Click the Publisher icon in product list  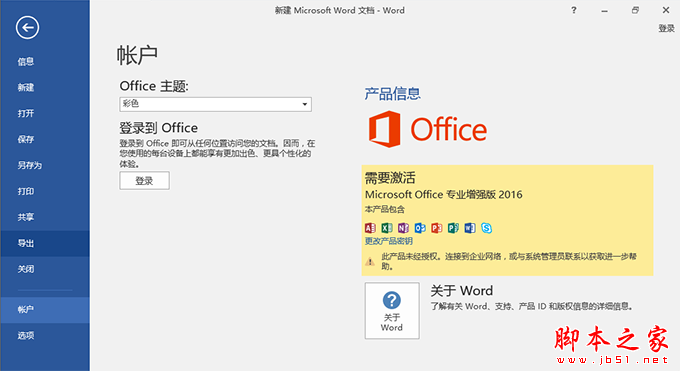453,228
